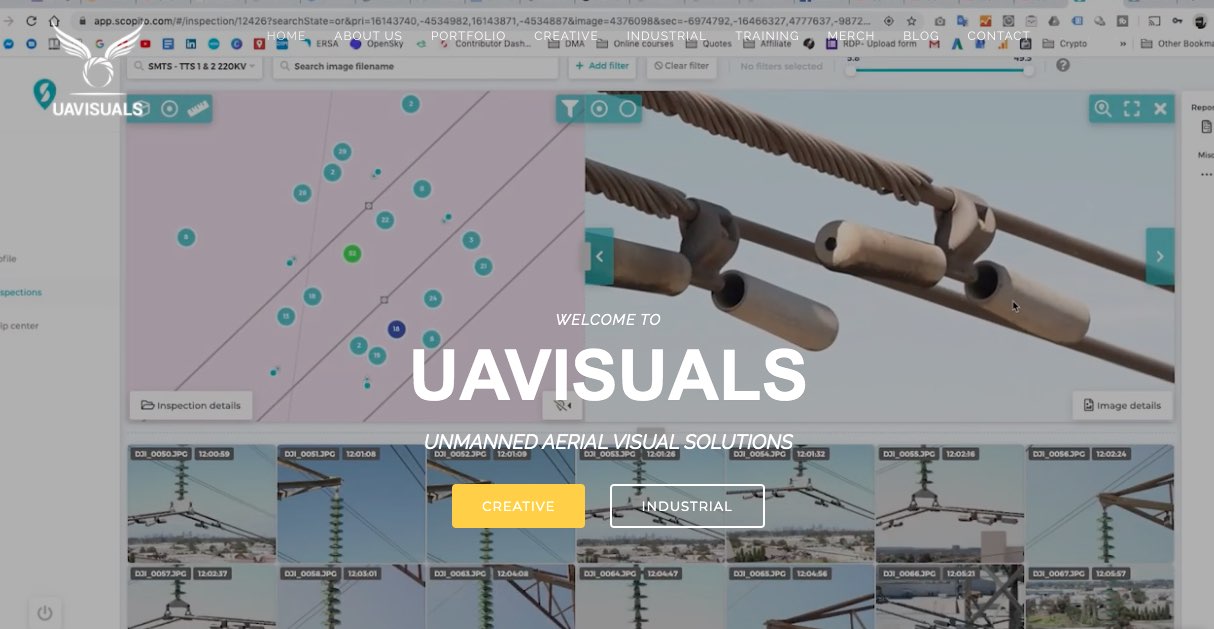Open thumbnail DJI_0055.JPG
Image resolution: width=1214 pixels, height=629 pixels.
pyautogui.click(x=950, y=503)
